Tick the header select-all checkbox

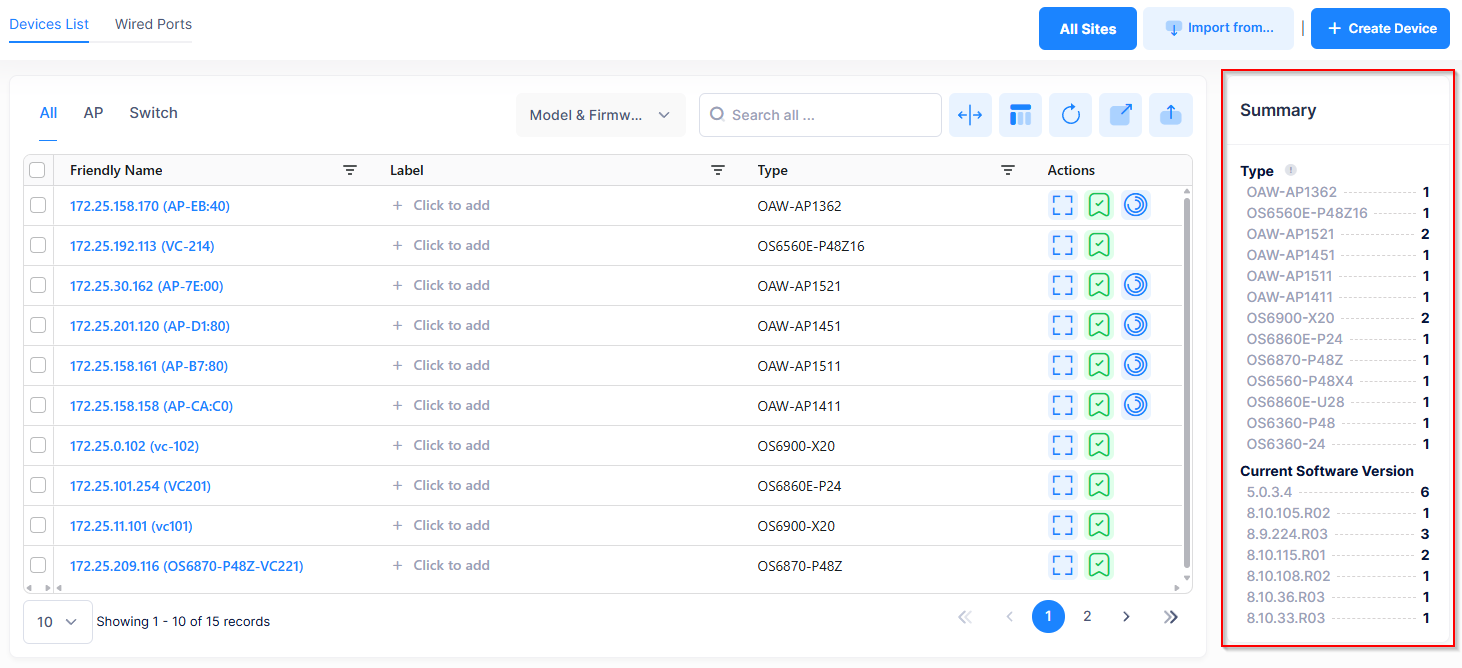click(38, 171)
